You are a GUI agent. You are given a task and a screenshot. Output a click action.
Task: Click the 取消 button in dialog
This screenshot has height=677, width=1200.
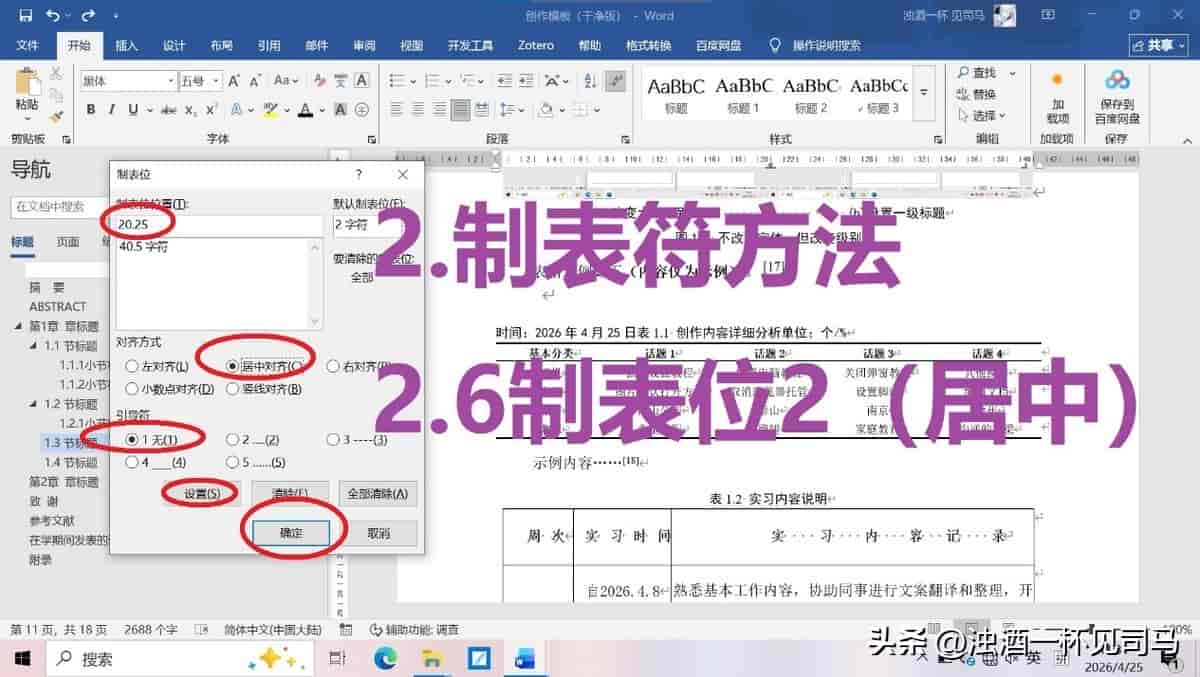pyautogui.click(x=378, y=533)
